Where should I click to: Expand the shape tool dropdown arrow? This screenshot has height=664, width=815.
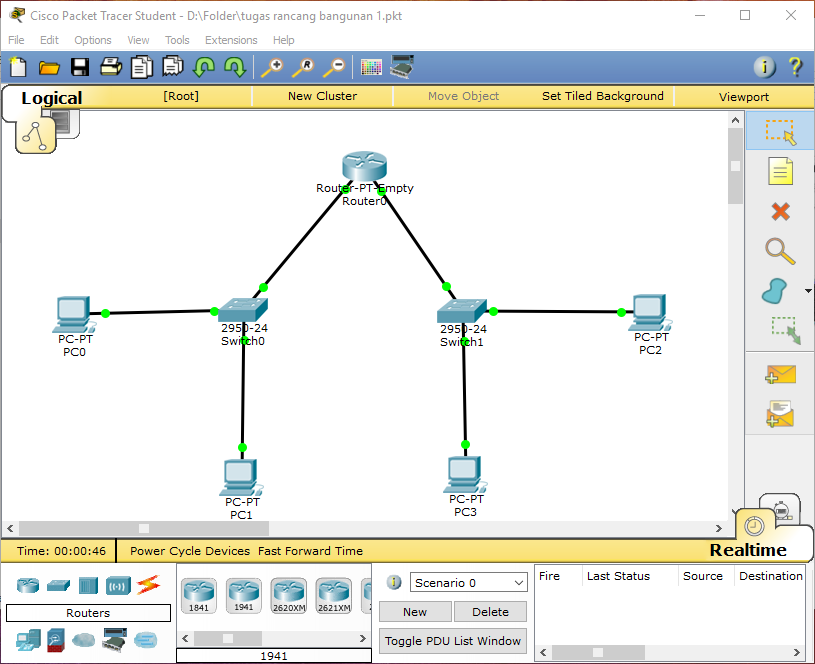[x=808, y=291]
